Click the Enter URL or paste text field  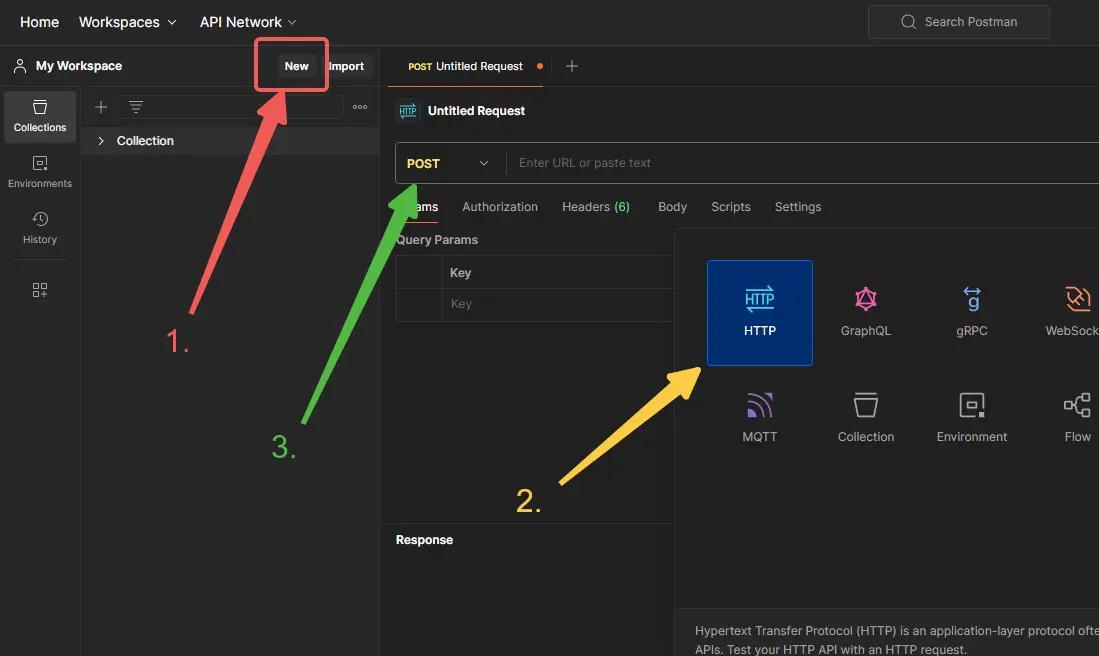pos(803,163)
